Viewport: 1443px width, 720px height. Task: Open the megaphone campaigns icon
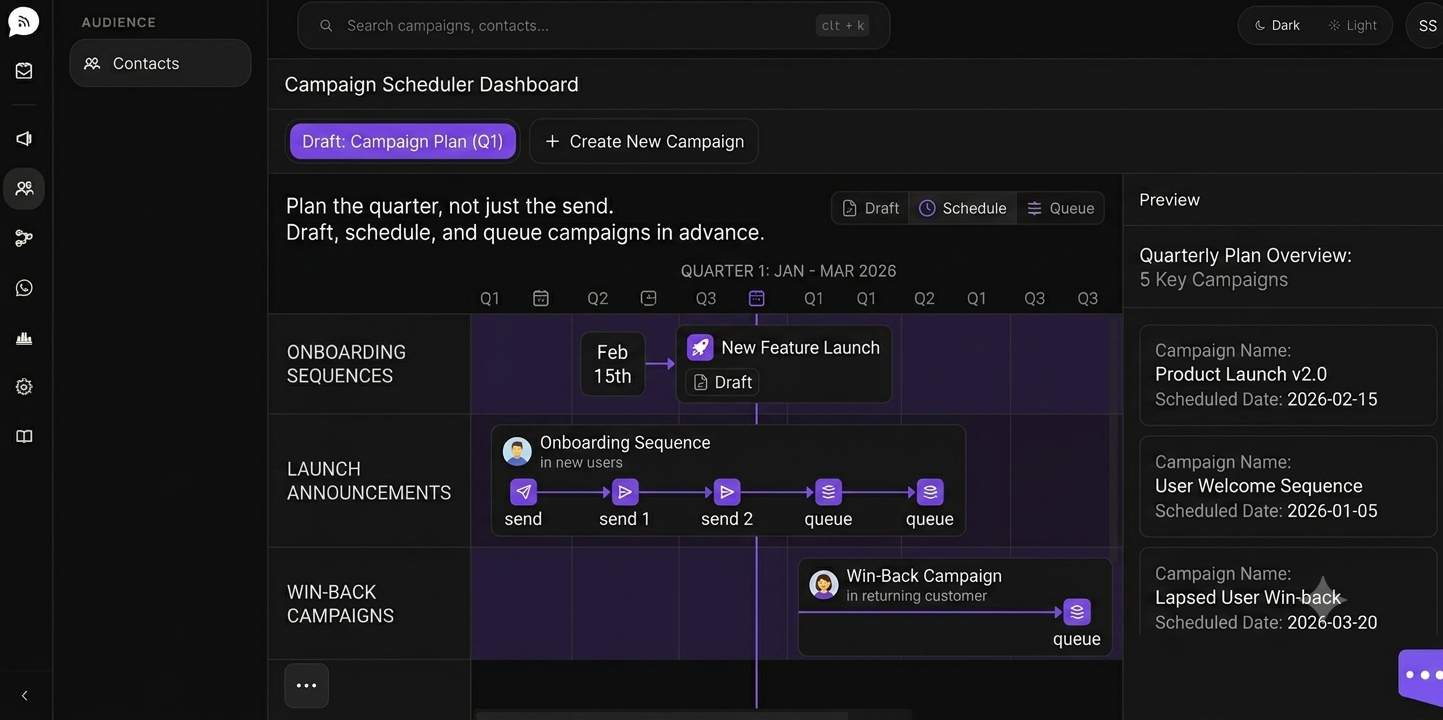click(24, 138)
